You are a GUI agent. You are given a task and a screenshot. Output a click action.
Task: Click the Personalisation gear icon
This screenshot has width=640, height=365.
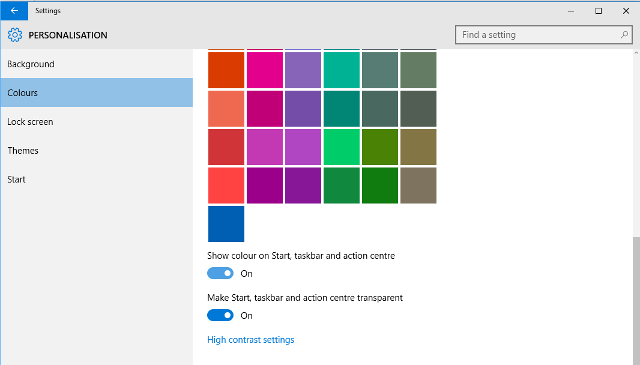[15, 35]
